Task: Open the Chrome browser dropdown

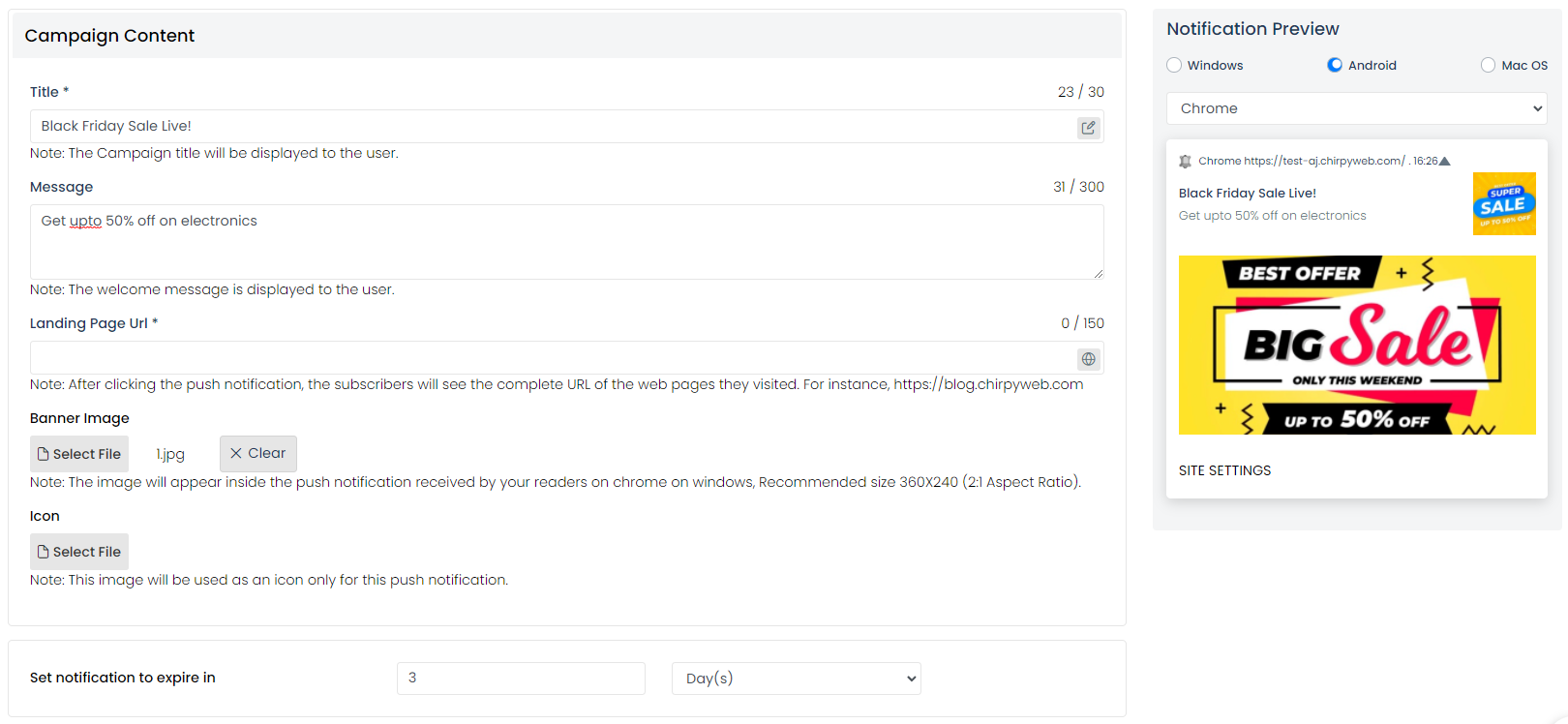Action: 1357,108
